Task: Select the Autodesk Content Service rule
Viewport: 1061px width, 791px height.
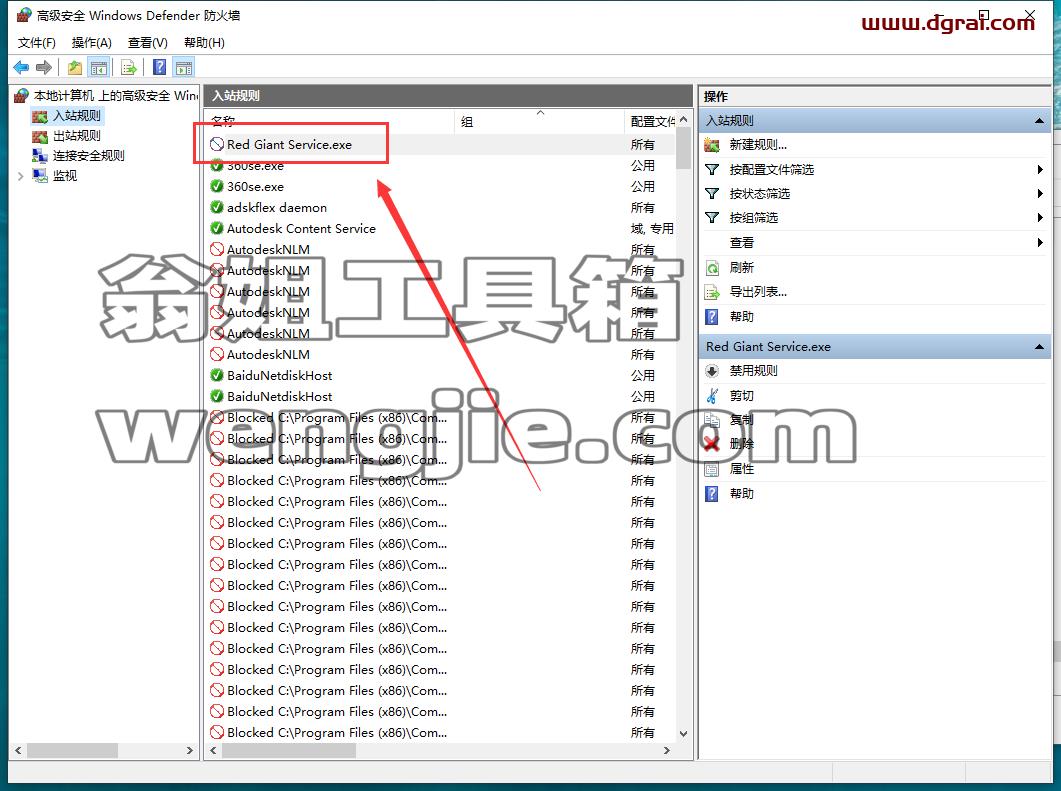Action: coord(301,229)
